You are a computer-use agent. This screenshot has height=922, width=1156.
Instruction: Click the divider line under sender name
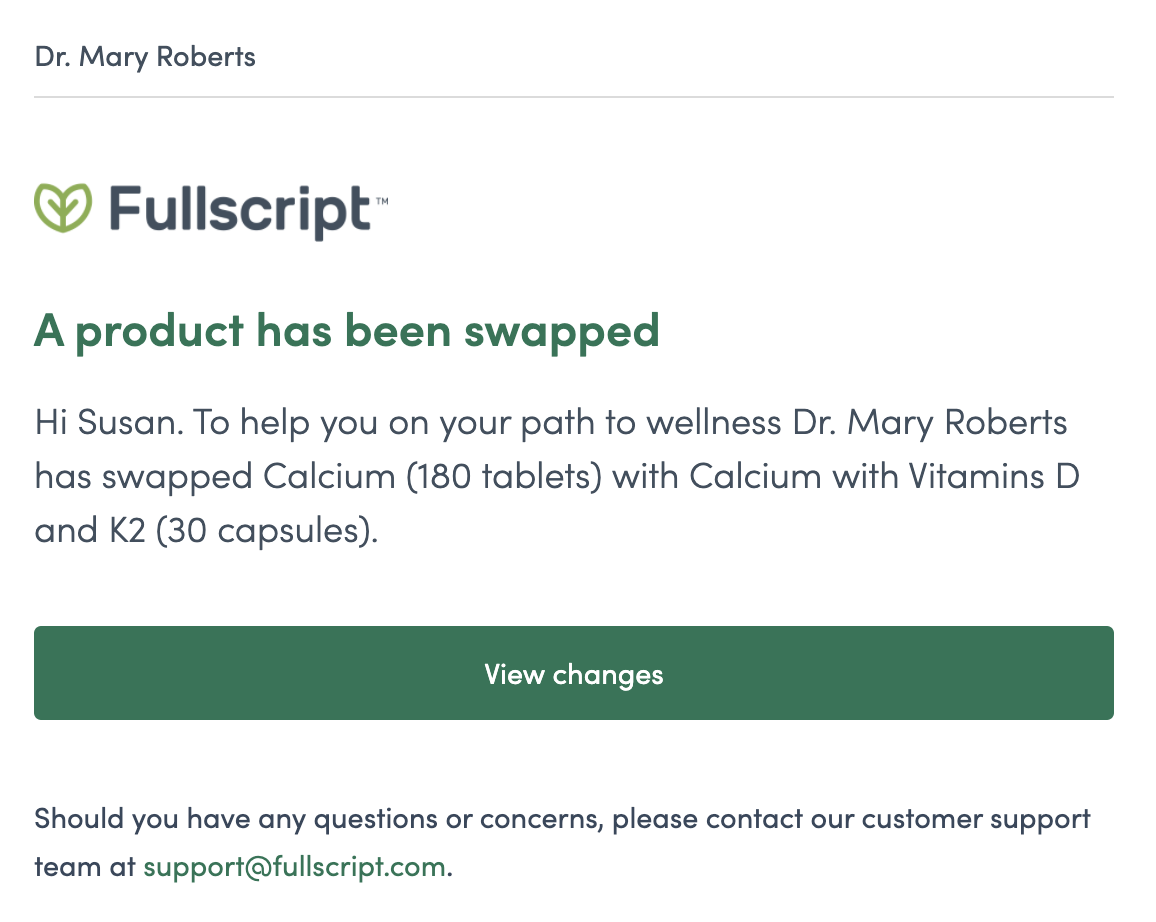[574, 97]
